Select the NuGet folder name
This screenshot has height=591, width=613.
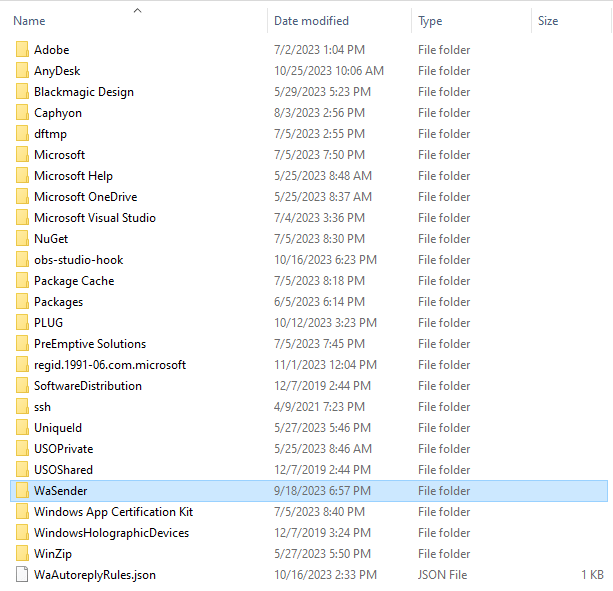coord(51,239)
